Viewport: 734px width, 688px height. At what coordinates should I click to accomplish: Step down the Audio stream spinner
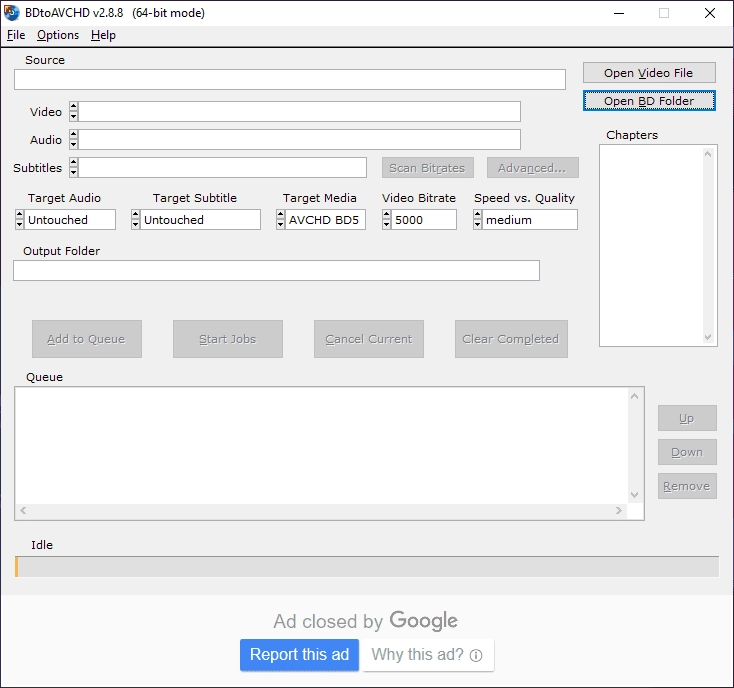click(73, 145)
